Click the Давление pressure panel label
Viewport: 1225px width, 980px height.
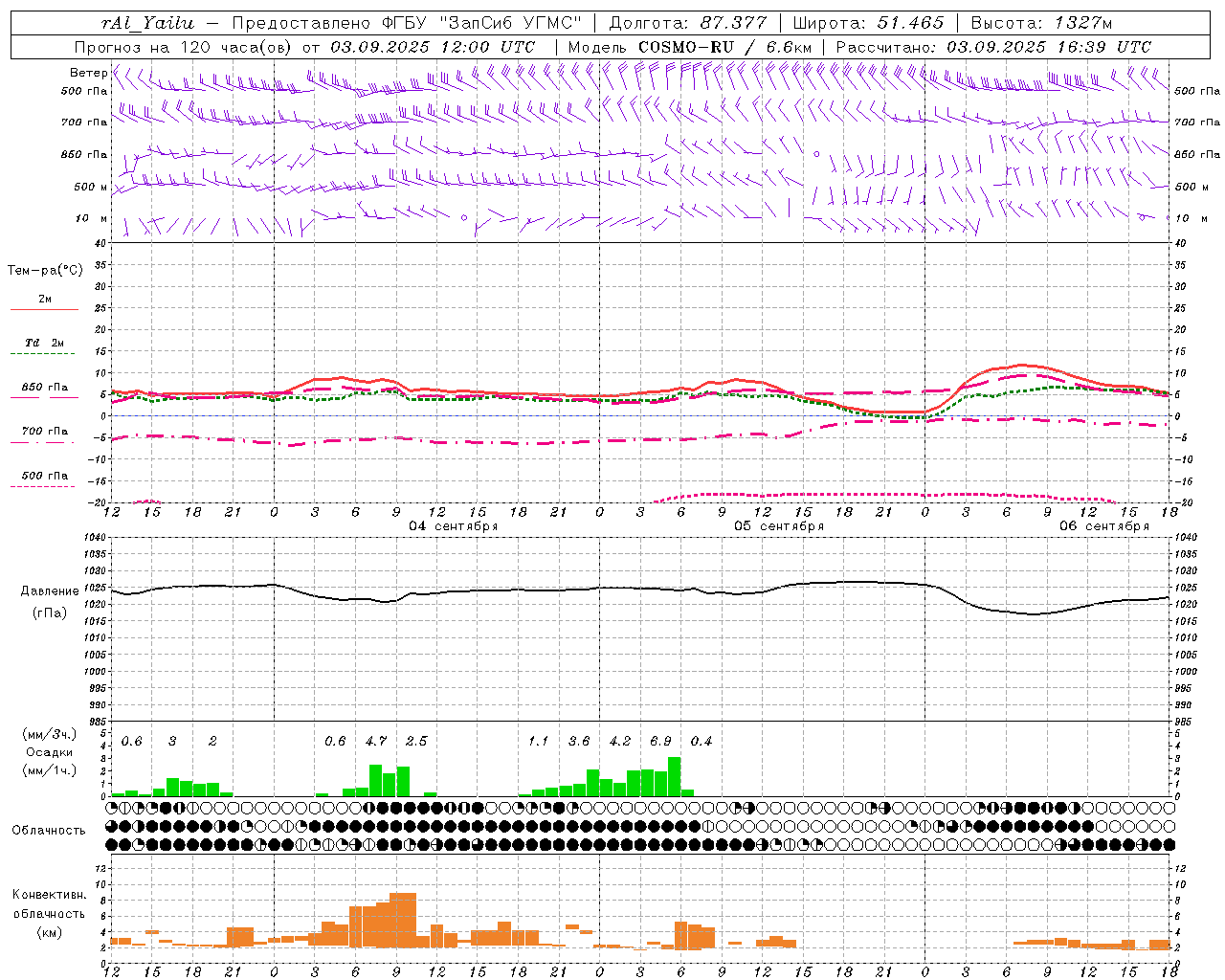(50, 591)
